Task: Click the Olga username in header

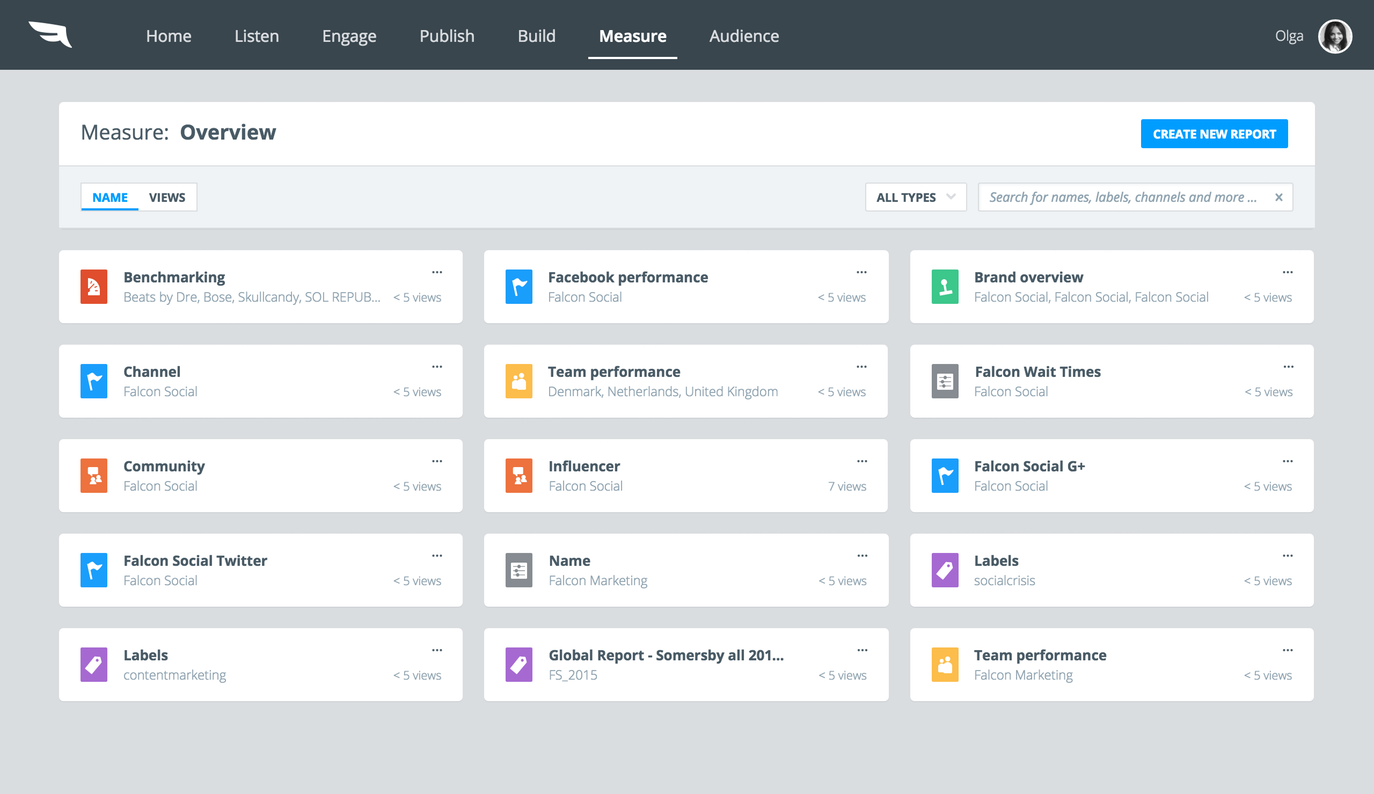Action: [x=1289, y=36]
